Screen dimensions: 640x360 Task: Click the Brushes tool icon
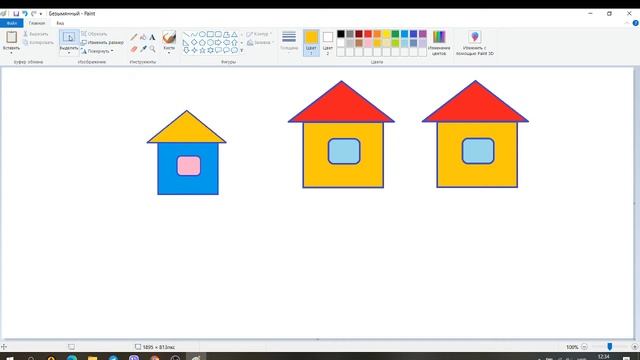point(169,38)
